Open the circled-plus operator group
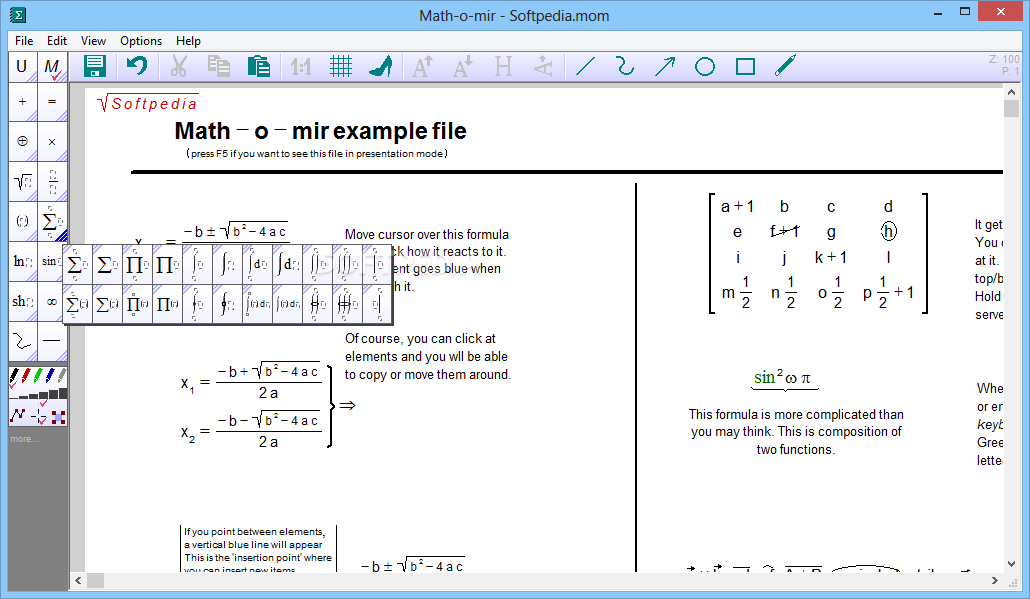 (22, 141)
